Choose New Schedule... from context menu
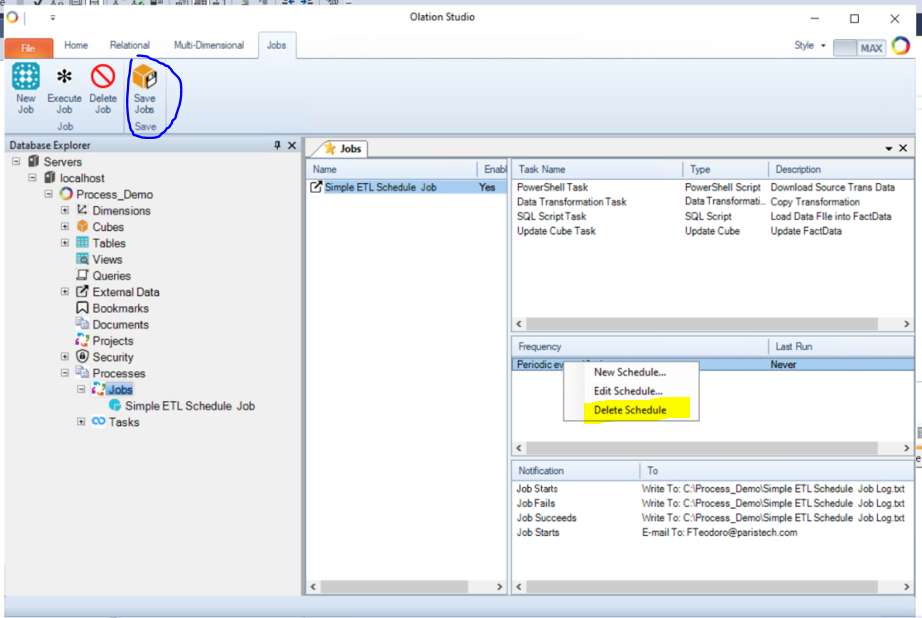 [x=630, y=372]
